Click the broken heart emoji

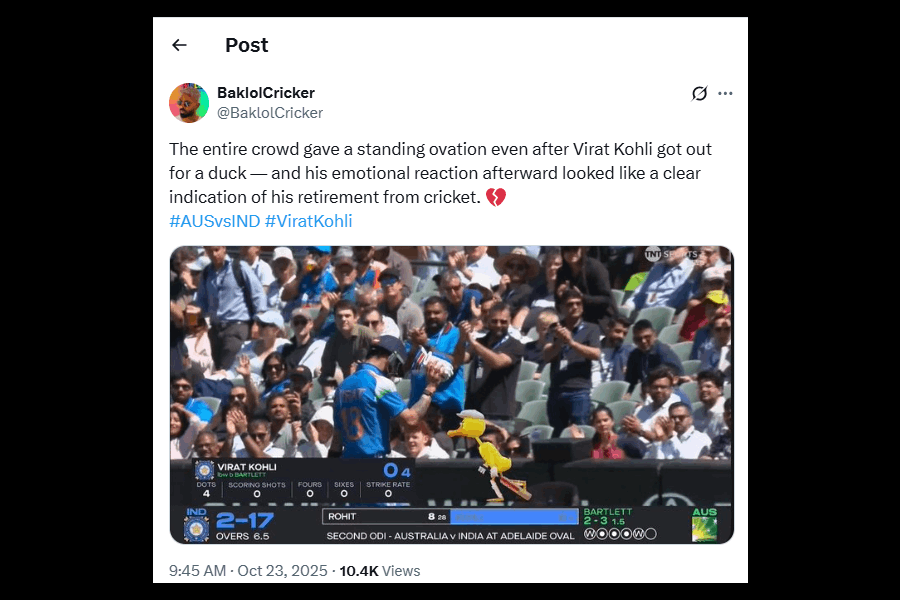[496, 198]
